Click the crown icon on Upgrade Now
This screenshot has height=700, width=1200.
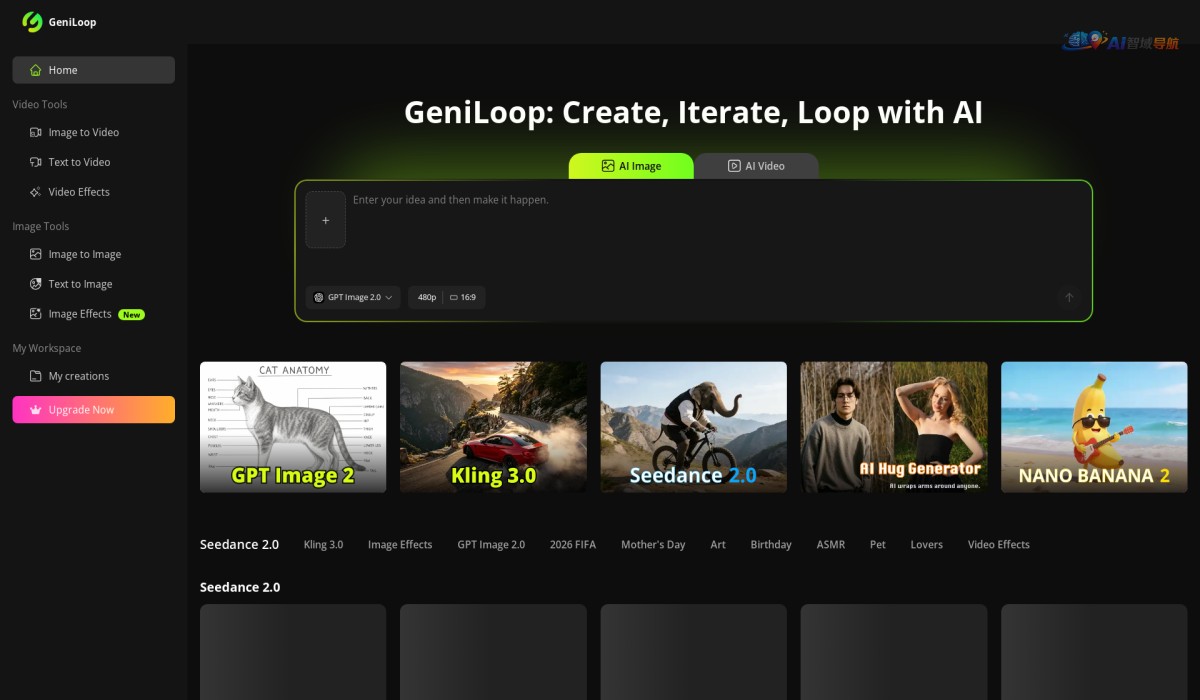coord(36,410)
